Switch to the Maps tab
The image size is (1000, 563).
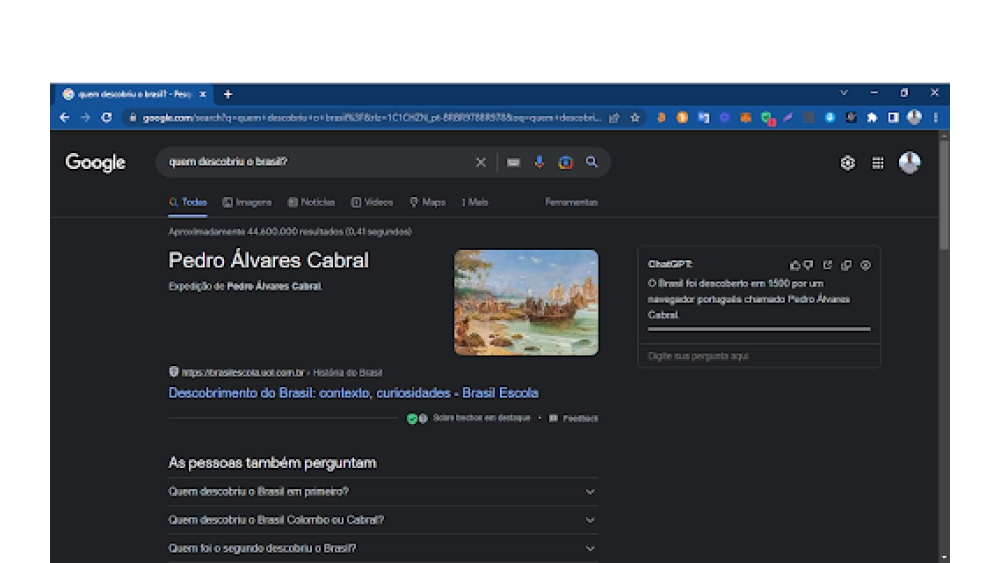coord(428,202)
